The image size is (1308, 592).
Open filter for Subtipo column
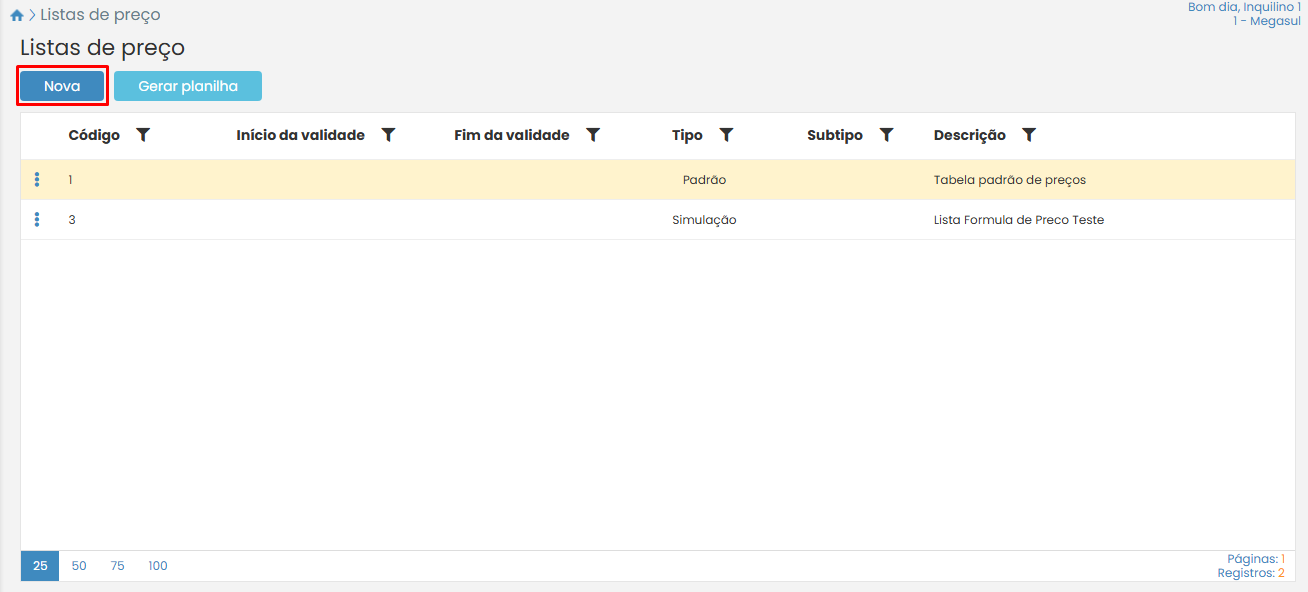point(886,135)
